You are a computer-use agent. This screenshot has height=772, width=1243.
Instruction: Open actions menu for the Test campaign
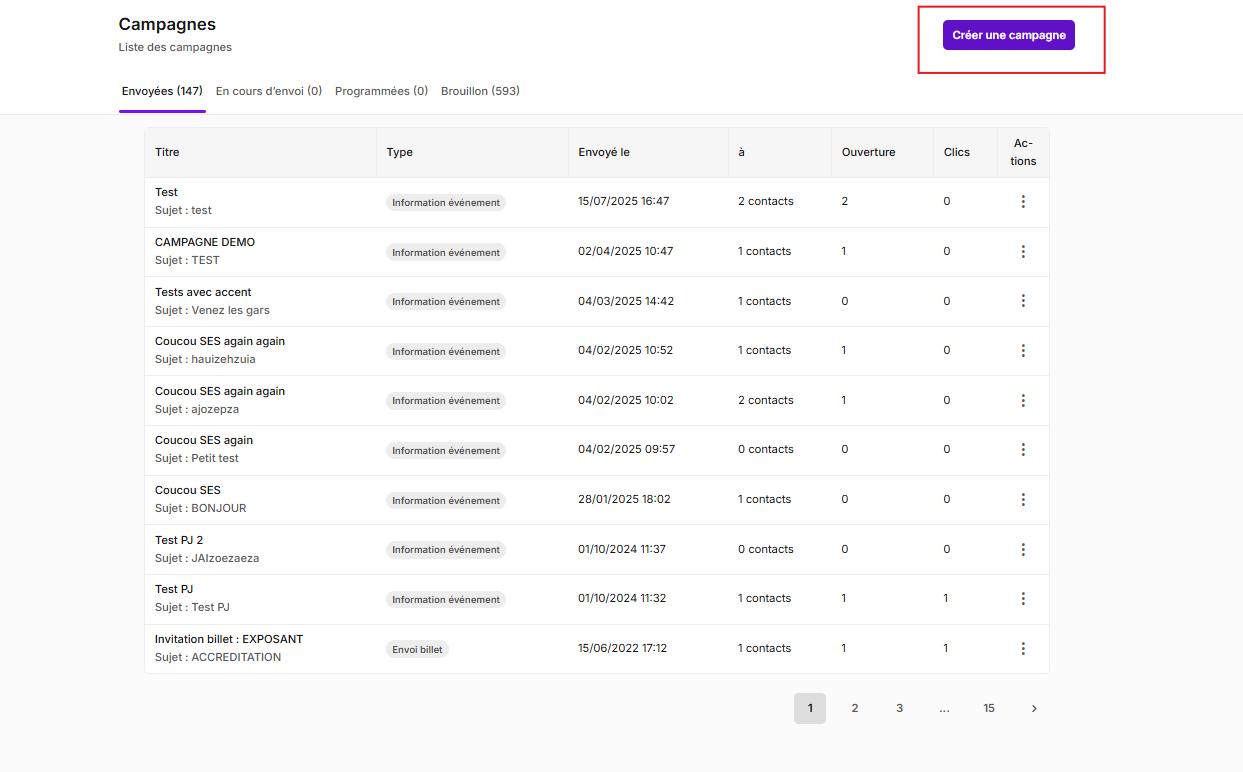(1023, 202)
